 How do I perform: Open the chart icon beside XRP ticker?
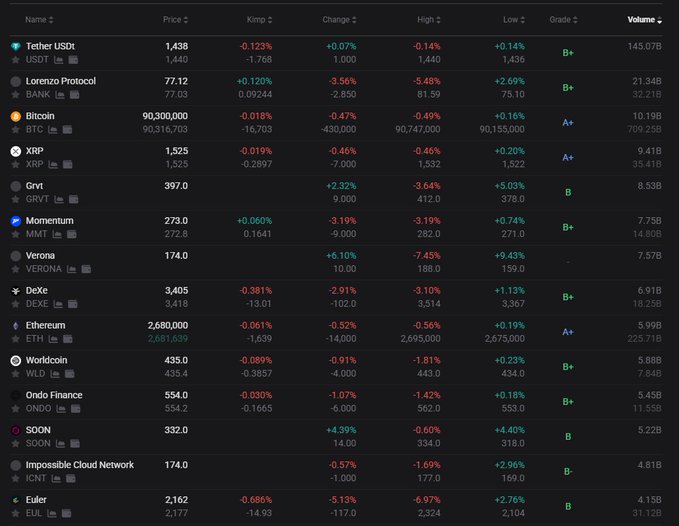(x=53, y=165)
